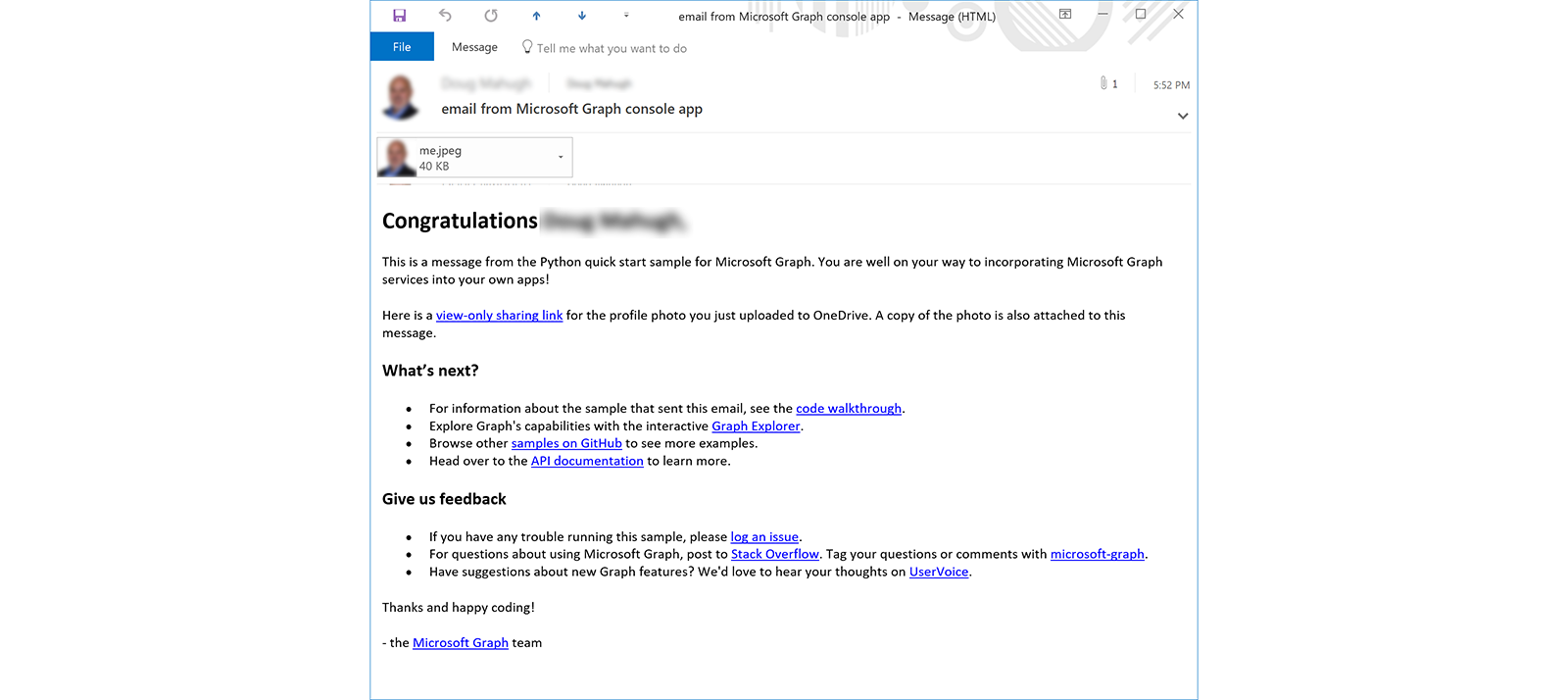The image size is (1568, 700).
Task: Switch to the Message ribbon tab
Action: (474, 47)
